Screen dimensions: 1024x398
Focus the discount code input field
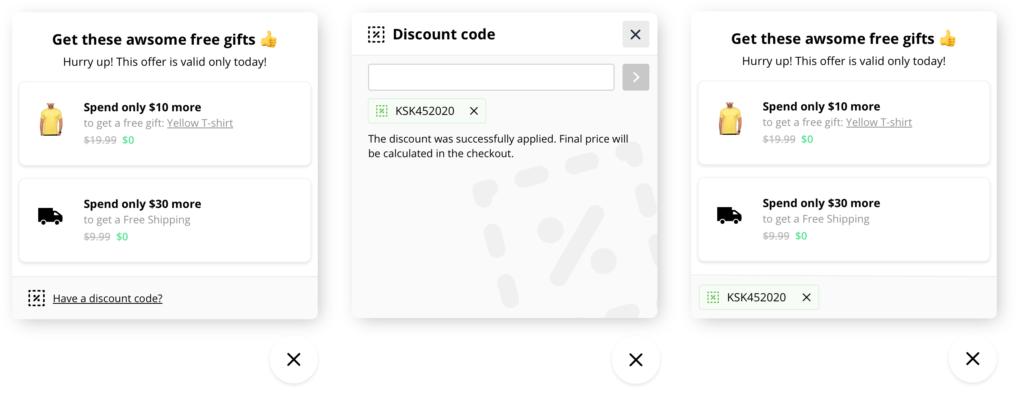[x=491, y=77]
